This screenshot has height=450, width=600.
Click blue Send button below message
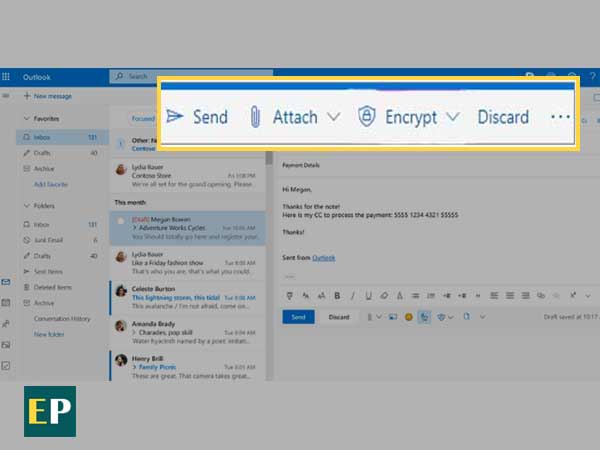coord(298,317)
